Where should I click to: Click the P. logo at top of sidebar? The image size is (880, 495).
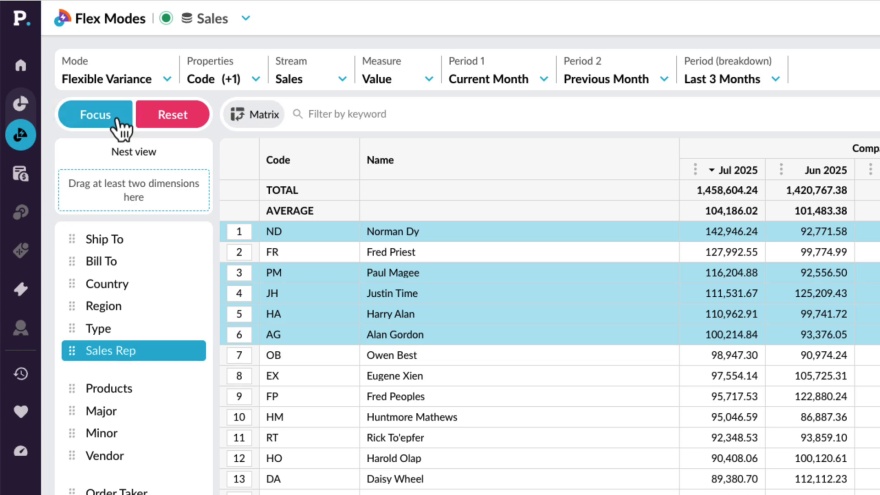point(21,18)
